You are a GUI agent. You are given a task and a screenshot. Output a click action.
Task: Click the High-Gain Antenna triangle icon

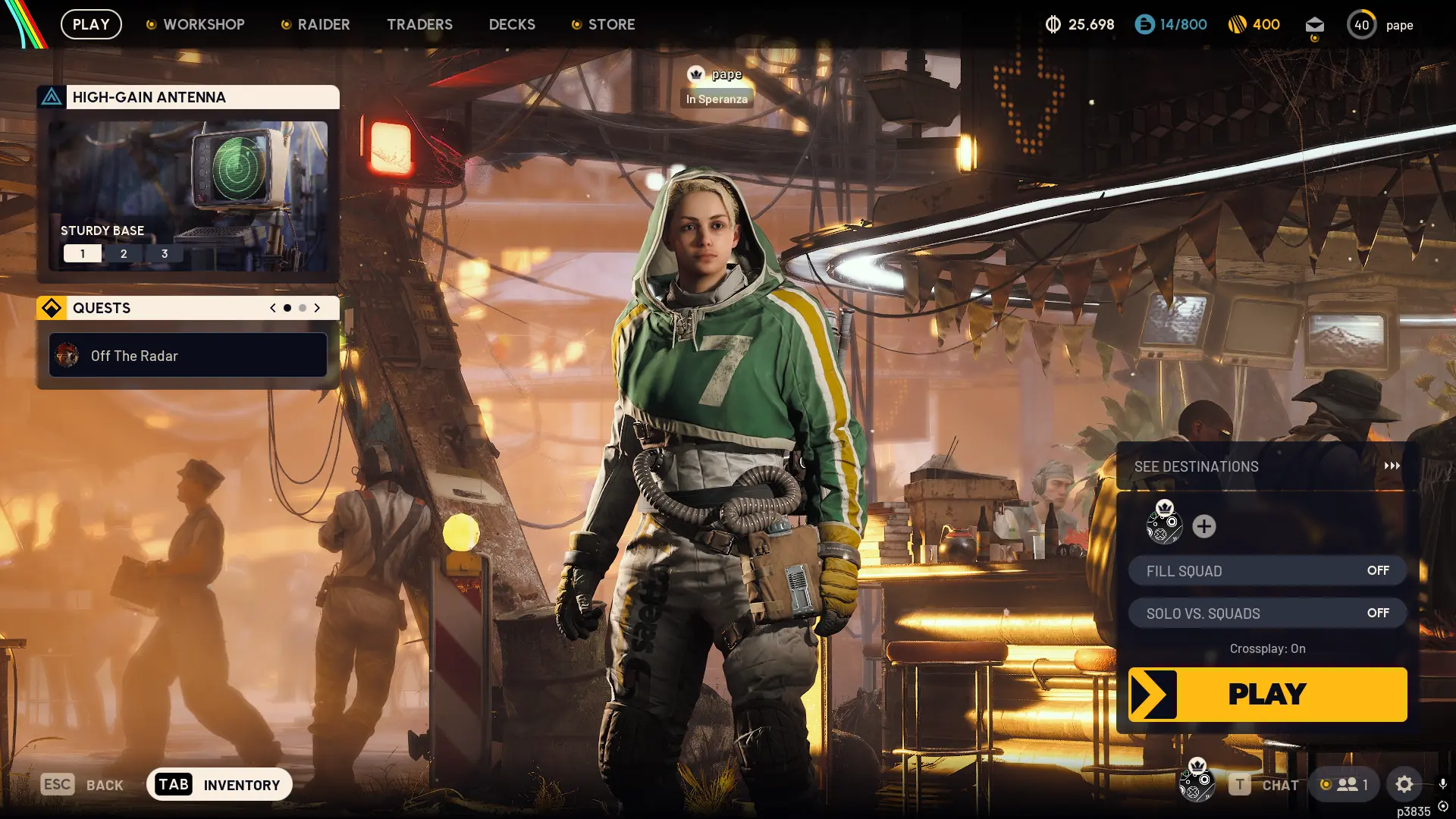point(52,97)
